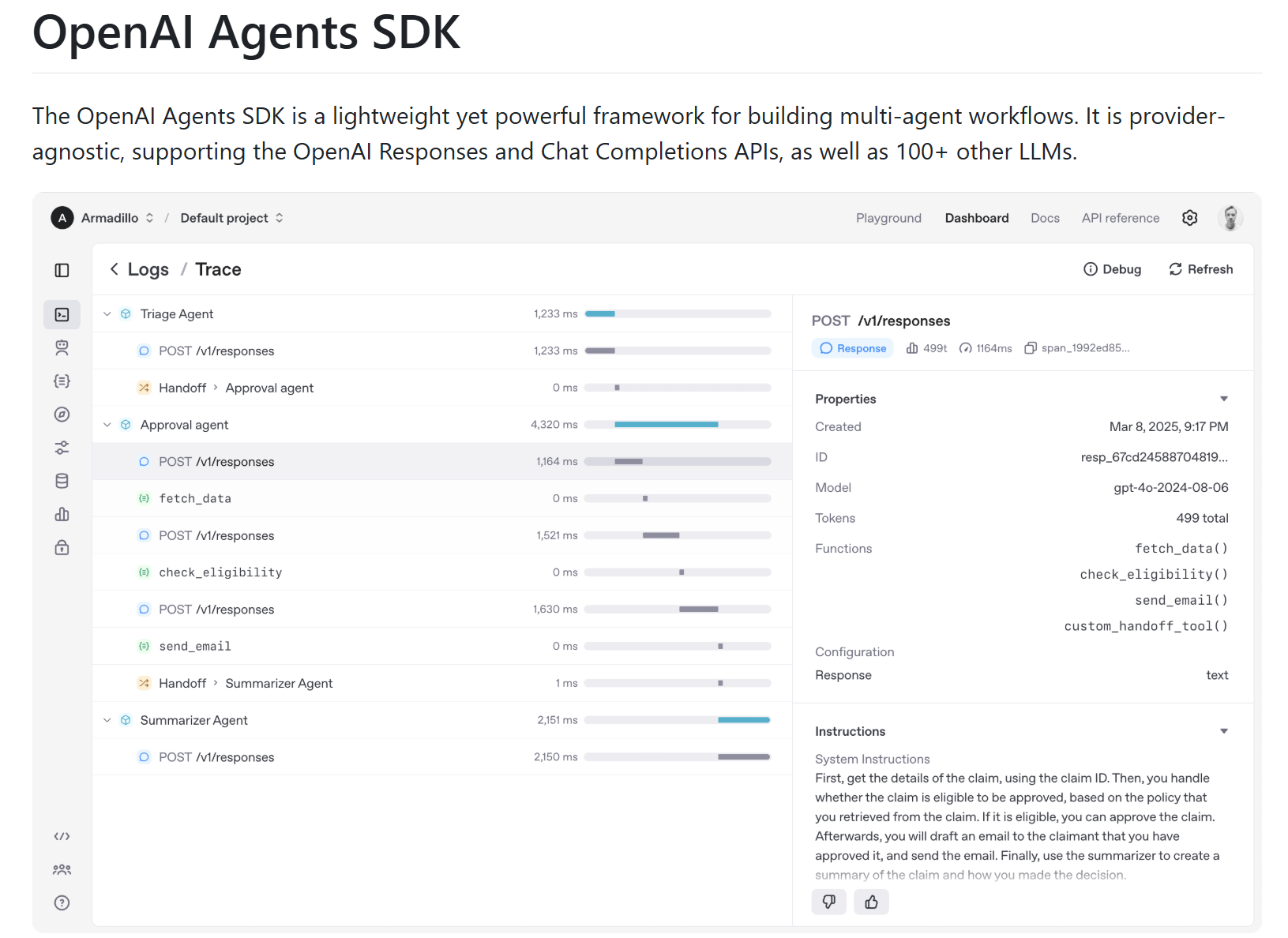Viewport: 1288px width, 938px height.
Task: Click the Mar 8, 2025, 9:17 PM value
Action: 1169,426
